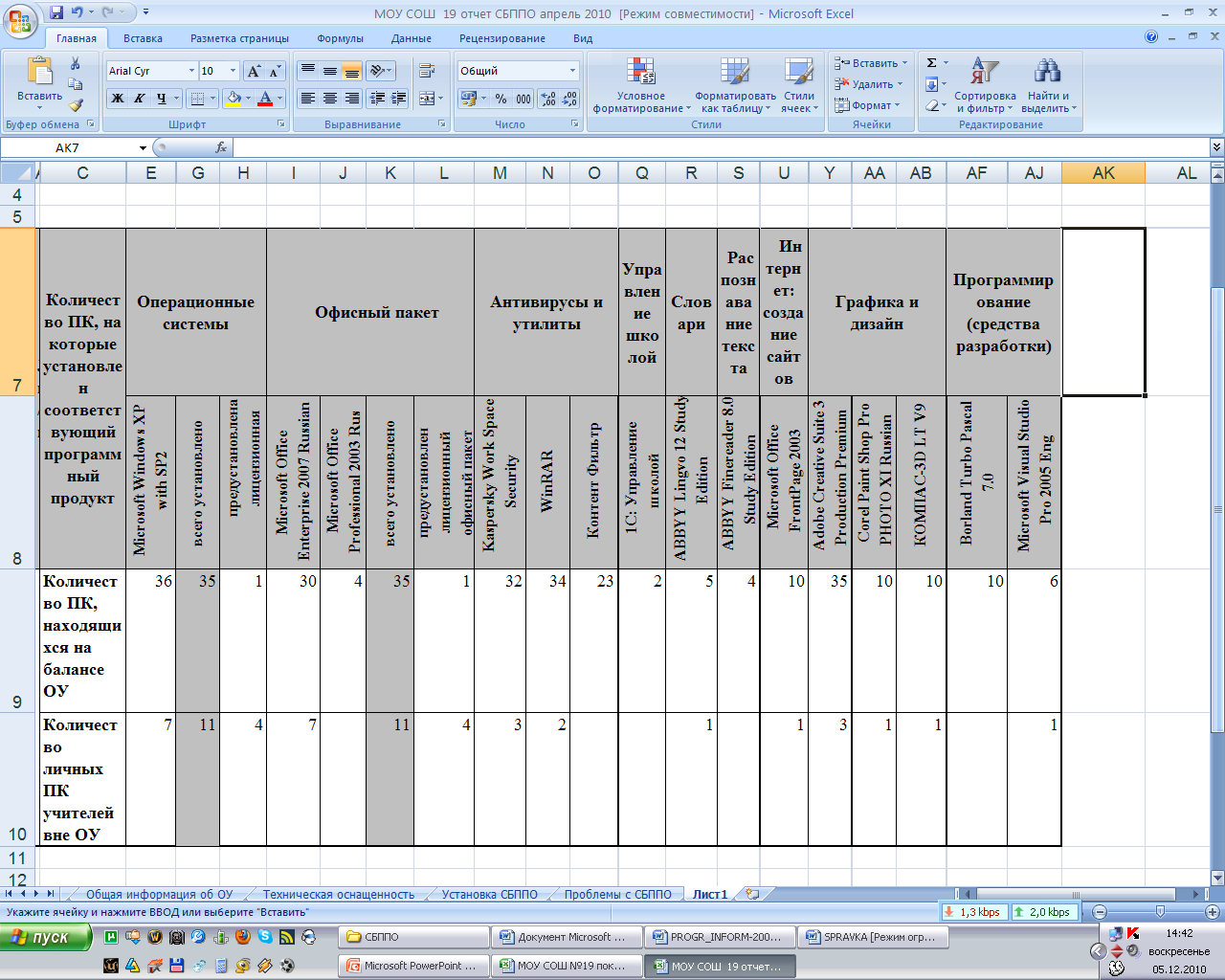This screenshot has width=1225, height=980.
Task: Align text left
Action: [307, 98]
